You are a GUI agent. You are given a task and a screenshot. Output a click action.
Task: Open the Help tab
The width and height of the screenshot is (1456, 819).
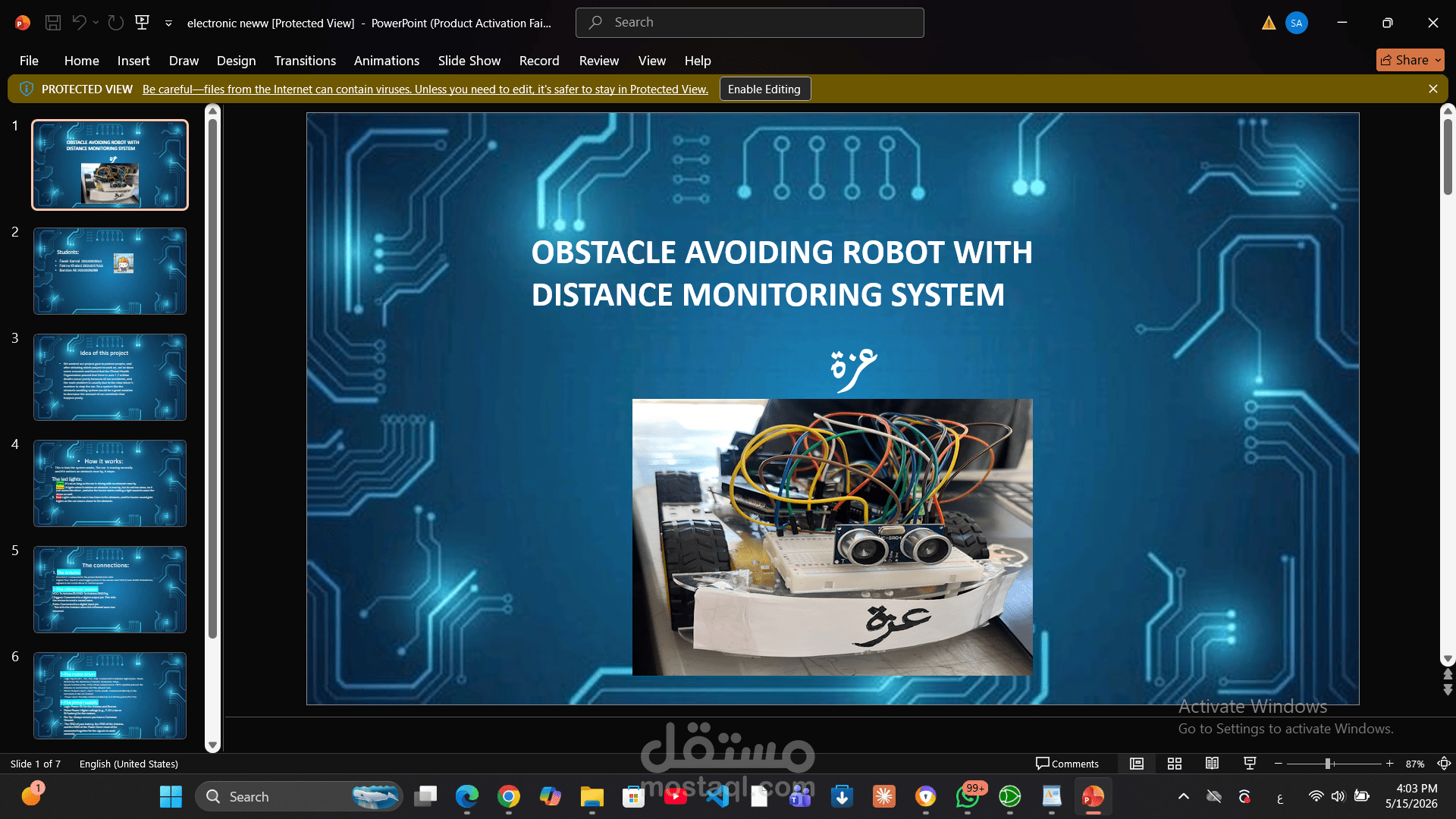[698, 61]
